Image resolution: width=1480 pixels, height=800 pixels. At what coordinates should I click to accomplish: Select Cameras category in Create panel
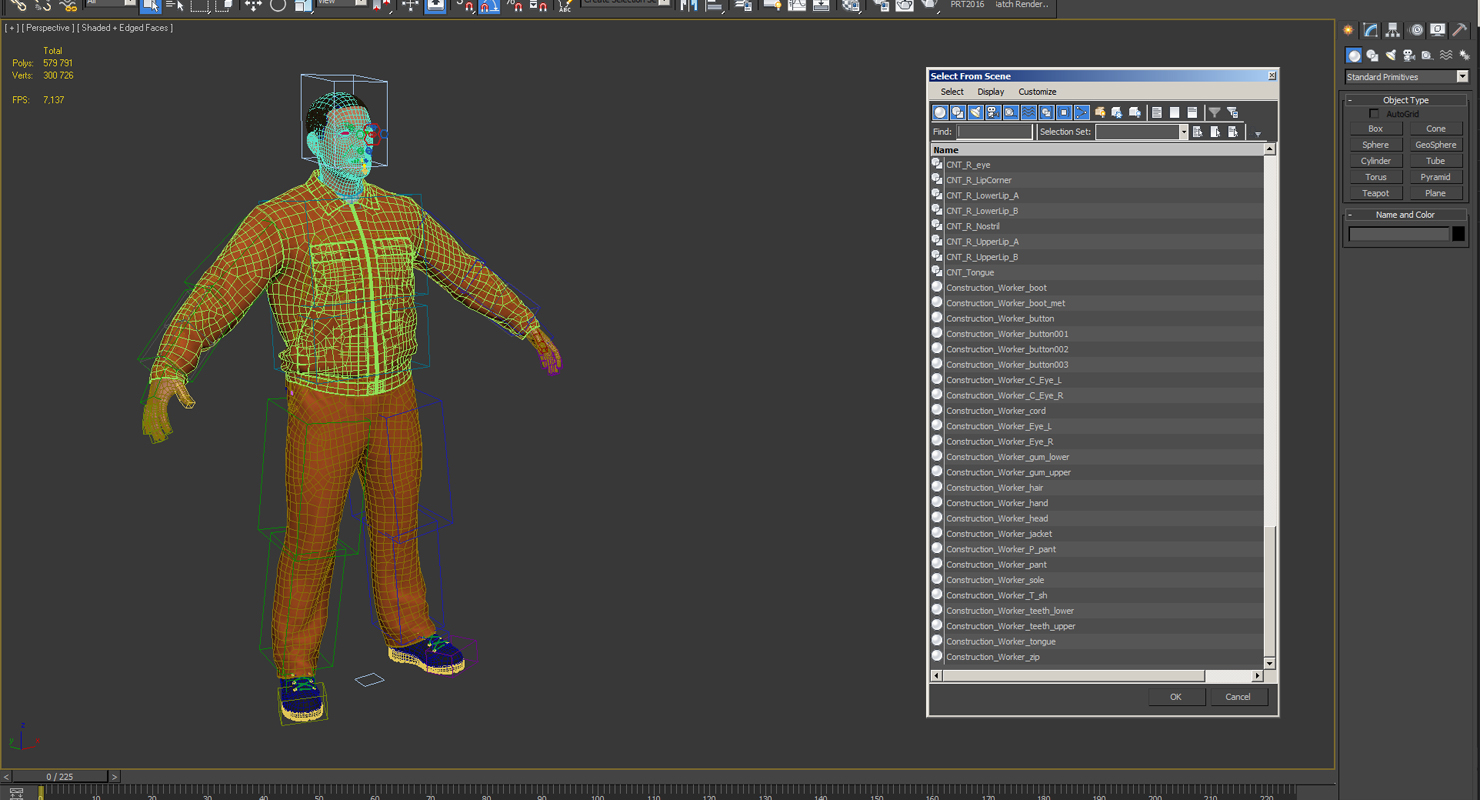click(1409, 56)
